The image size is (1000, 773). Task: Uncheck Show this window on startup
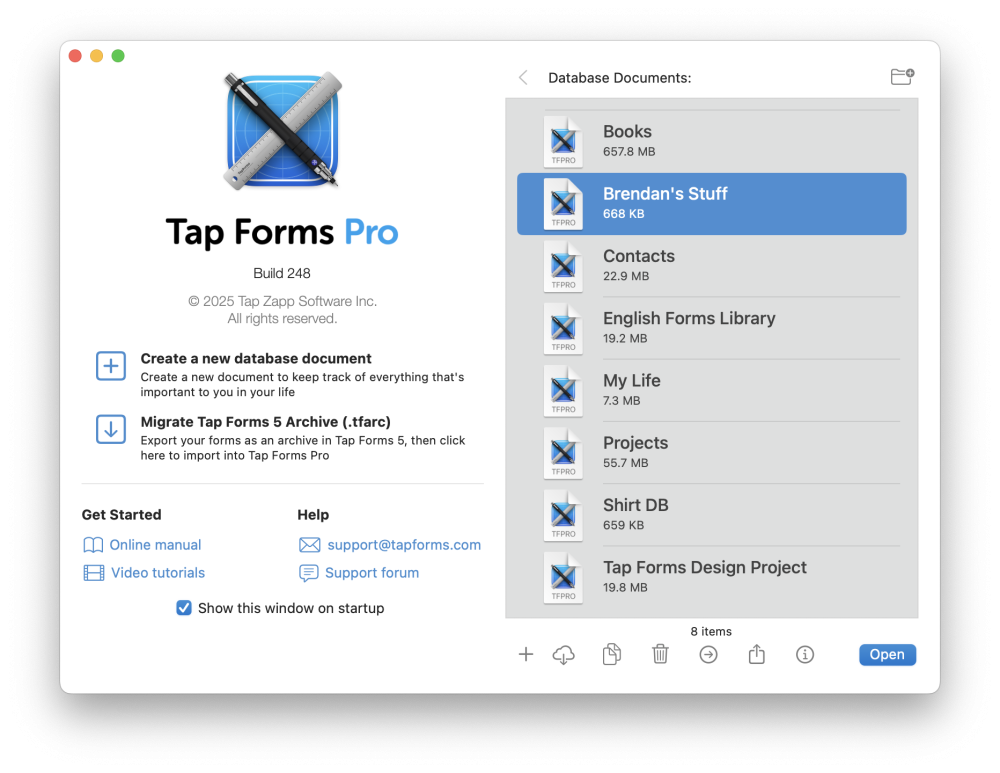pos(184,608)
